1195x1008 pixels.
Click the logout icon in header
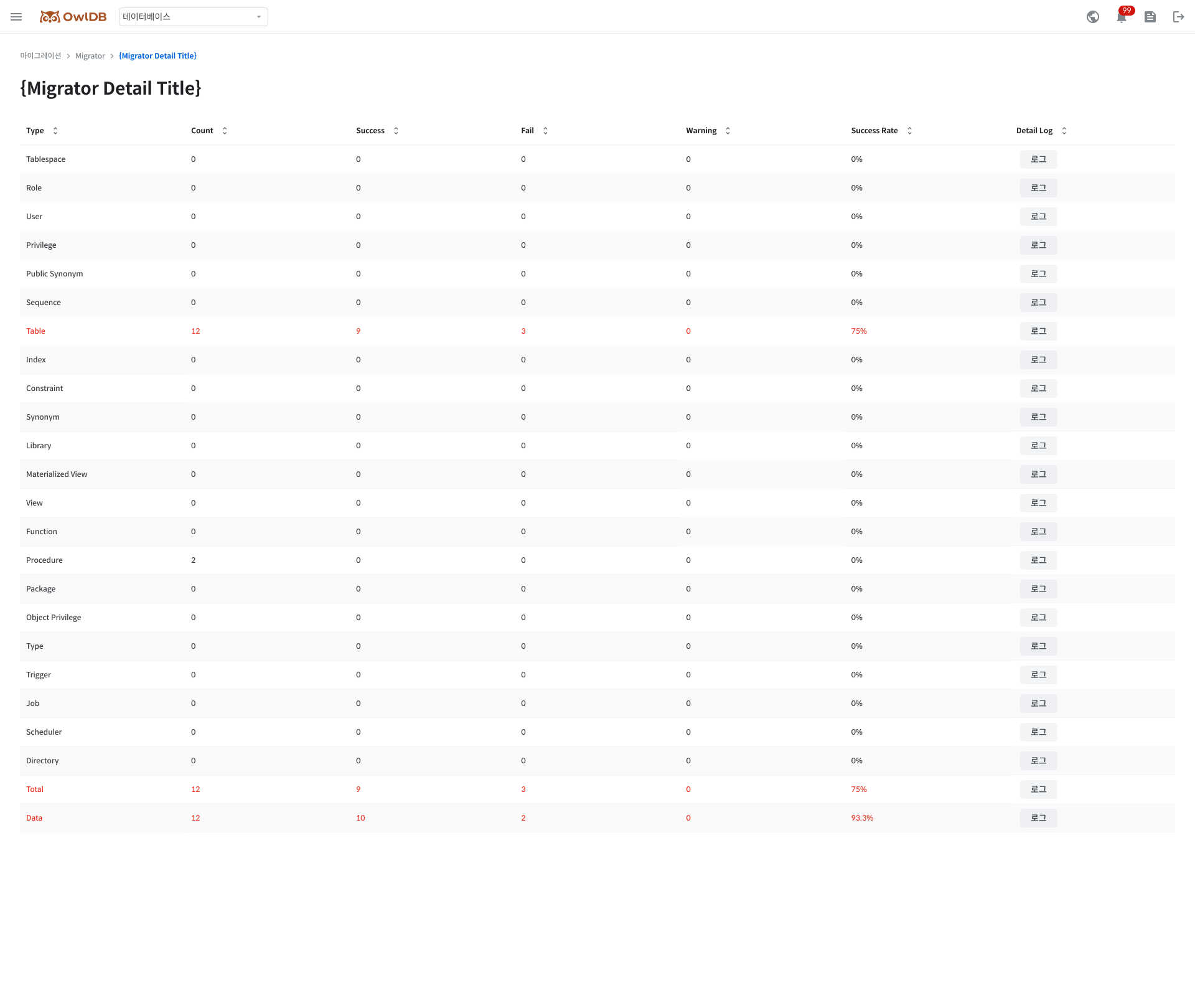(1178, 17)
